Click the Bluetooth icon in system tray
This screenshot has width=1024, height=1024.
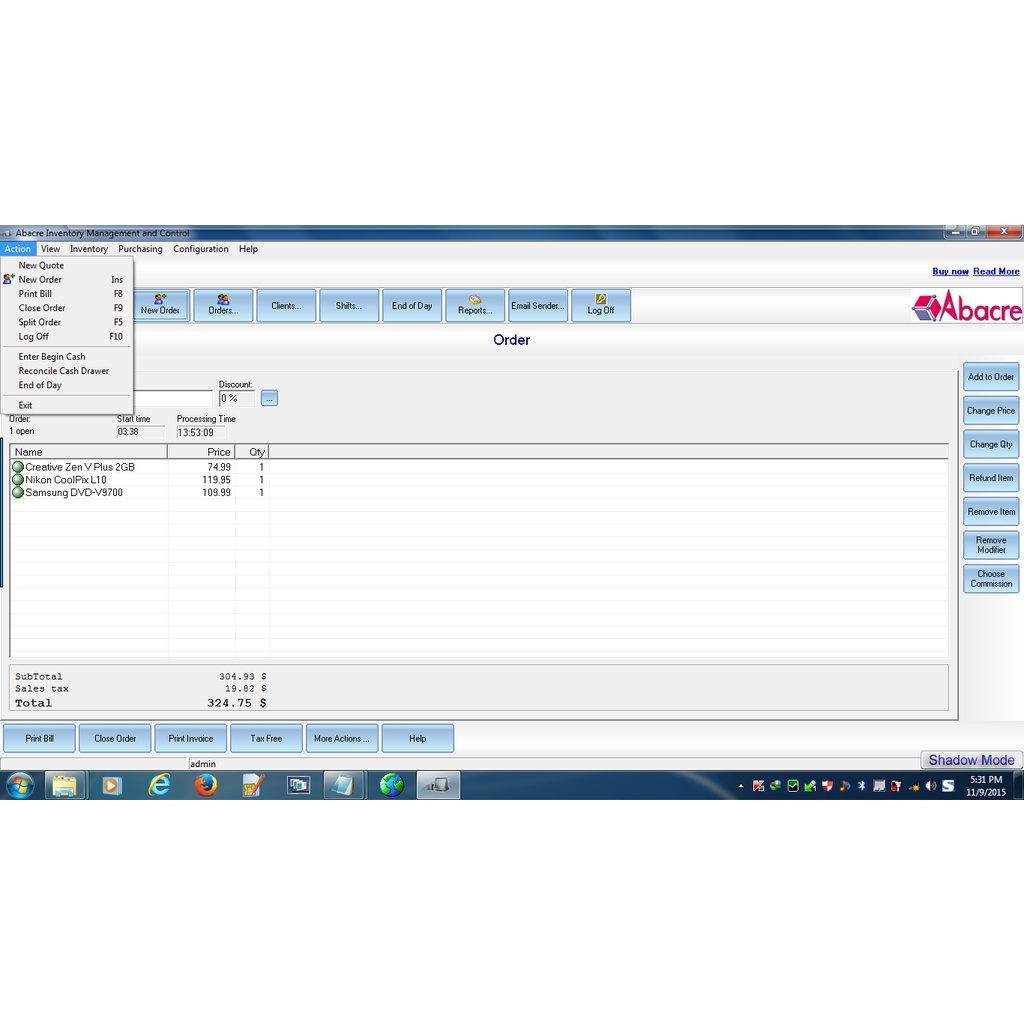861,786
